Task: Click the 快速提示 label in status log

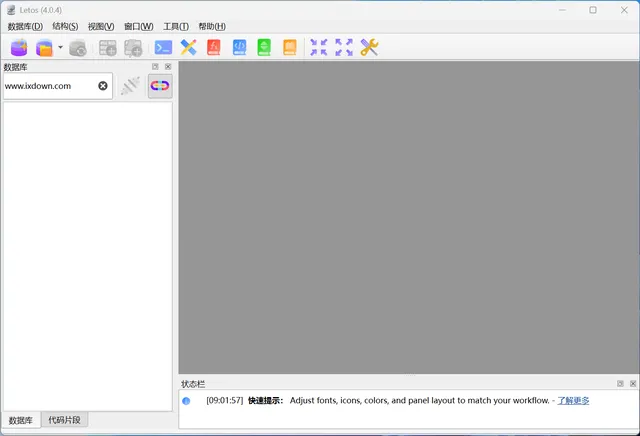Action: (x=265, y=400)
